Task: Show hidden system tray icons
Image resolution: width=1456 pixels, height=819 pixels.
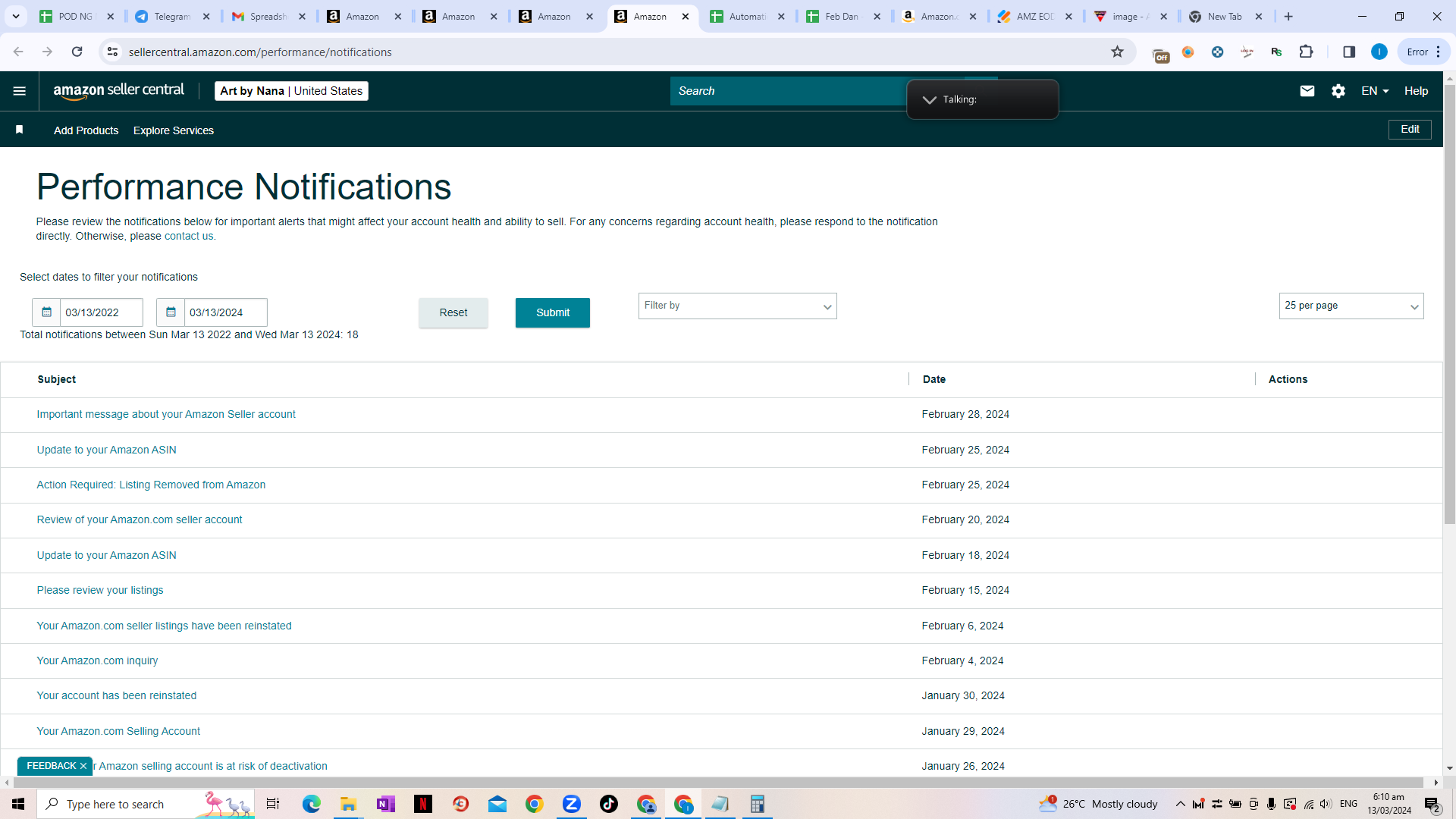Action: click(1180, 804)
